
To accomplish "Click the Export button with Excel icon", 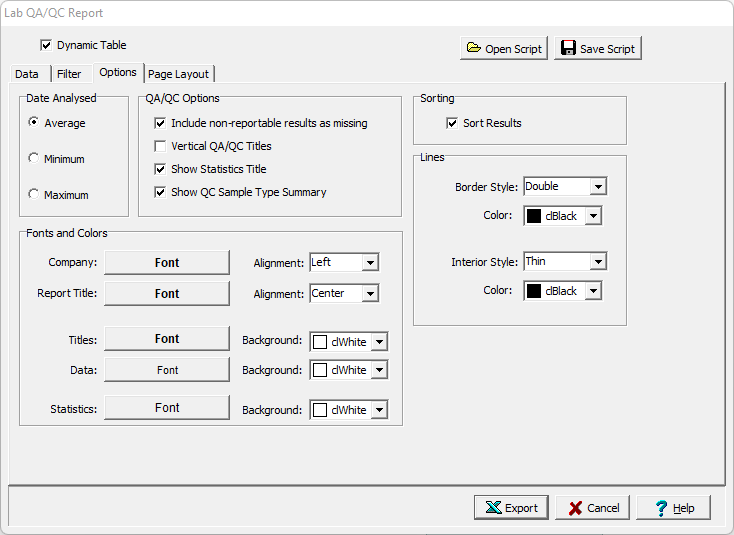I will [511, 508].
